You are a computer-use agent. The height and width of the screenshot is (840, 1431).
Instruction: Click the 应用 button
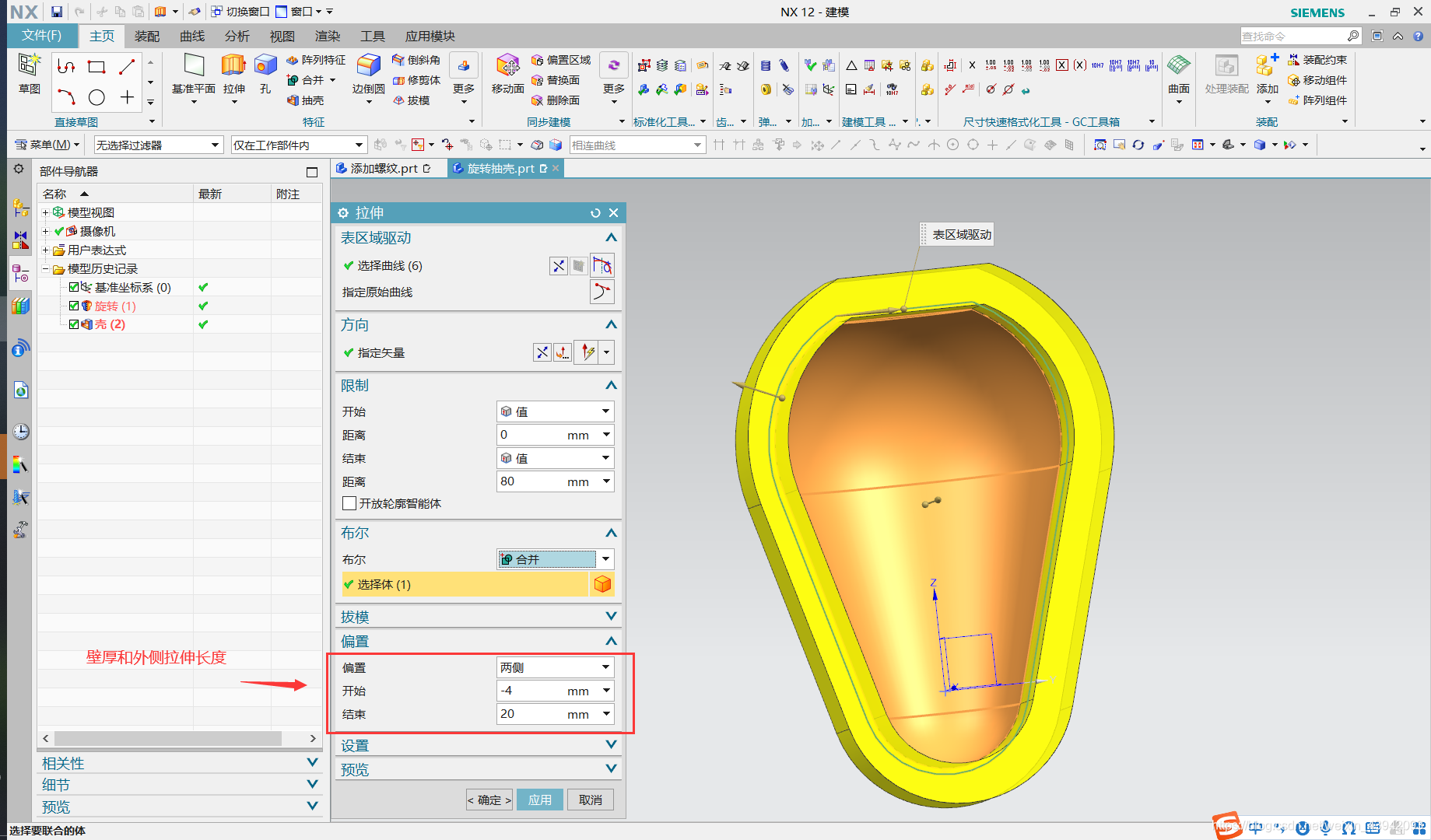tap(540, 800)
